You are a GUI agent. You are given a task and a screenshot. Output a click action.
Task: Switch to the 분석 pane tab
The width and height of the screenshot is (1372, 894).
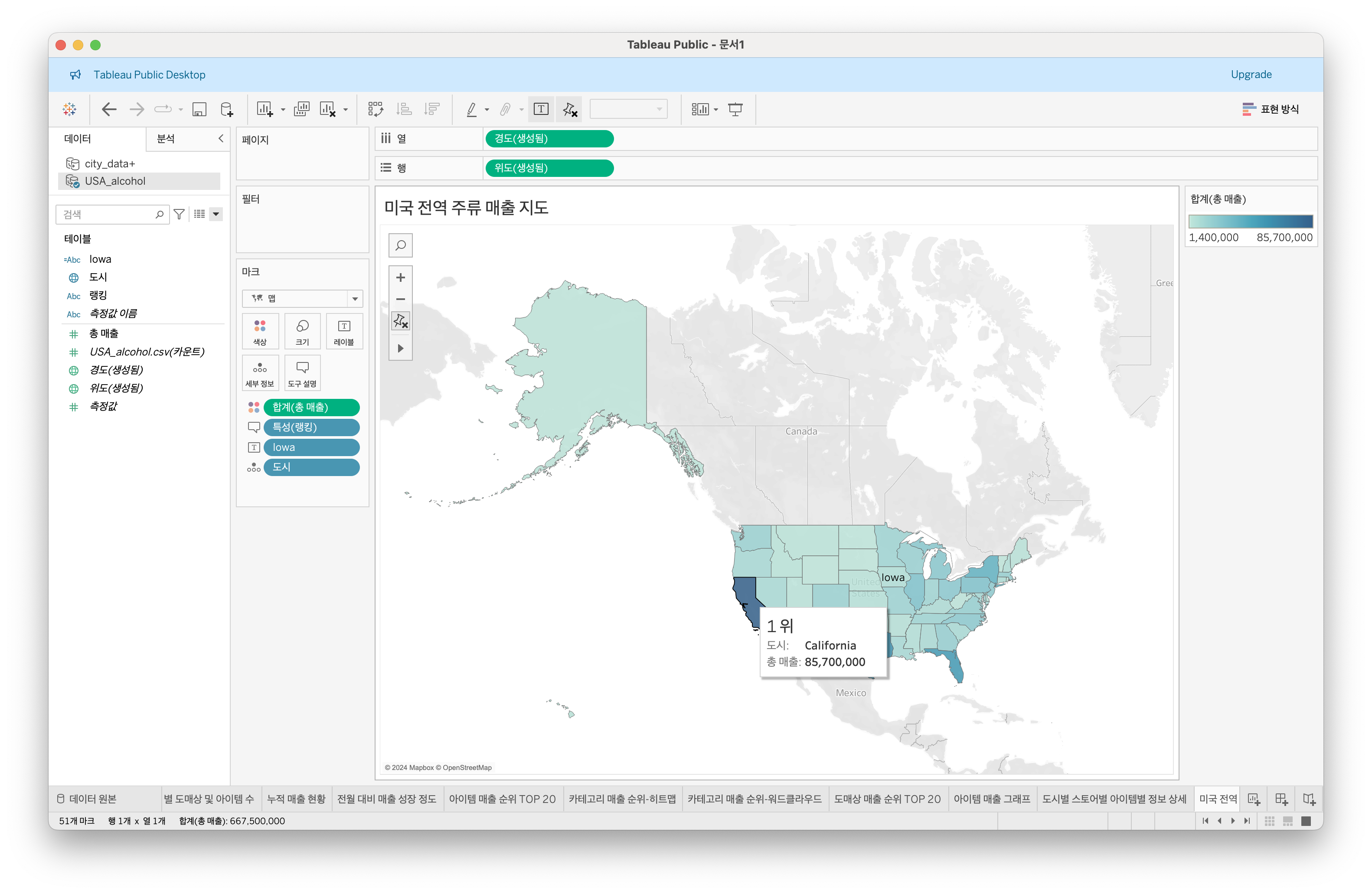point(166,138)
